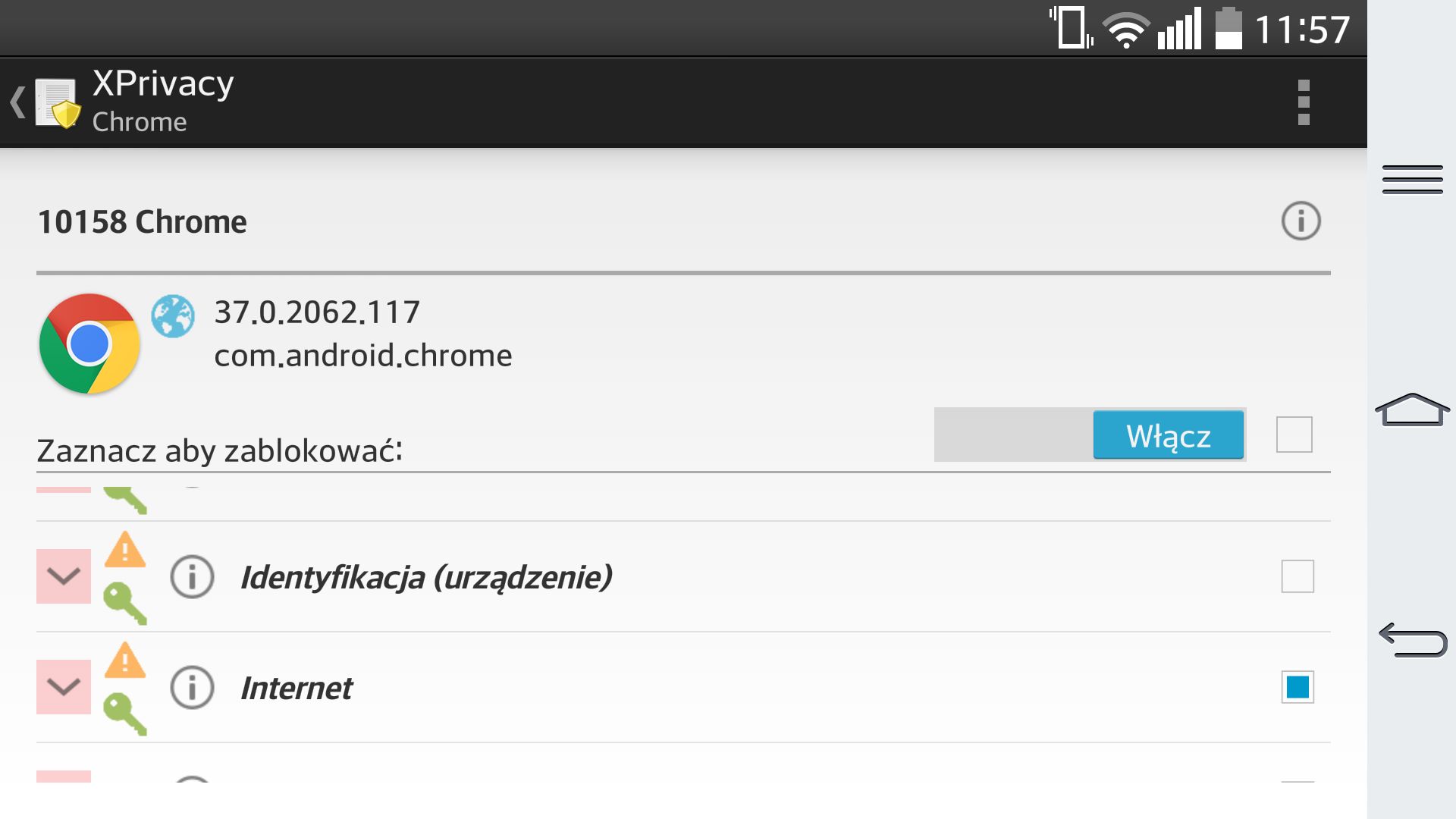Toggle the Włącz switch

coord(1090,435)
